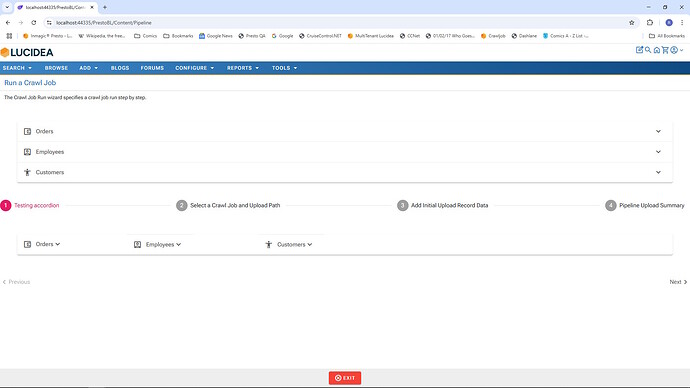Open the Inmagic Presto bookmark

pyautogui.click(x=47, y=36)
